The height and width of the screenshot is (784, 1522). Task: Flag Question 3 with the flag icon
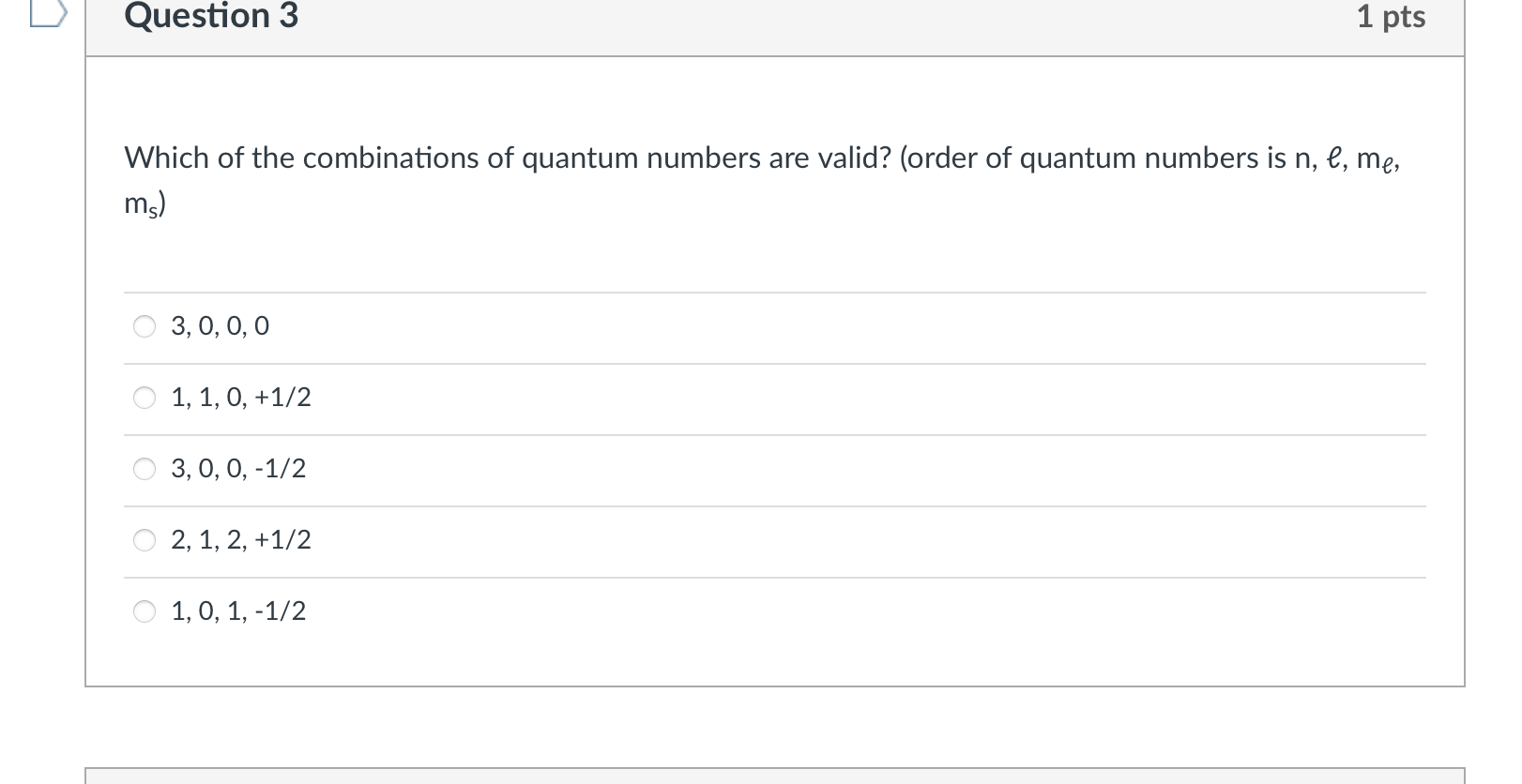(x=49, y=12)
